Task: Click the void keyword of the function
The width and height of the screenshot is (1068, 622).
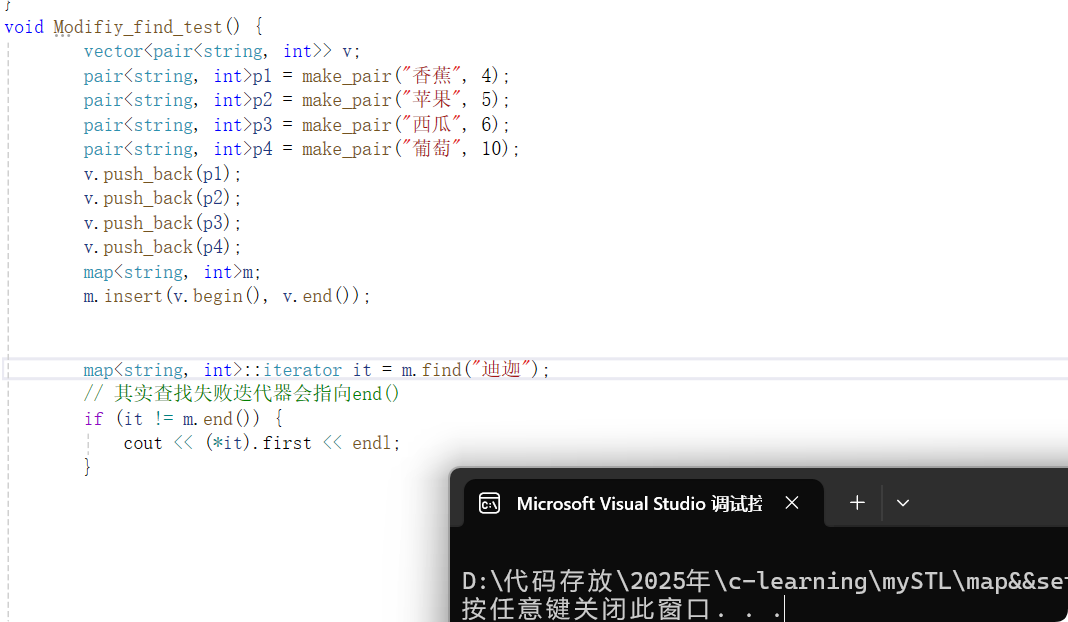Action: coord(24,27)
